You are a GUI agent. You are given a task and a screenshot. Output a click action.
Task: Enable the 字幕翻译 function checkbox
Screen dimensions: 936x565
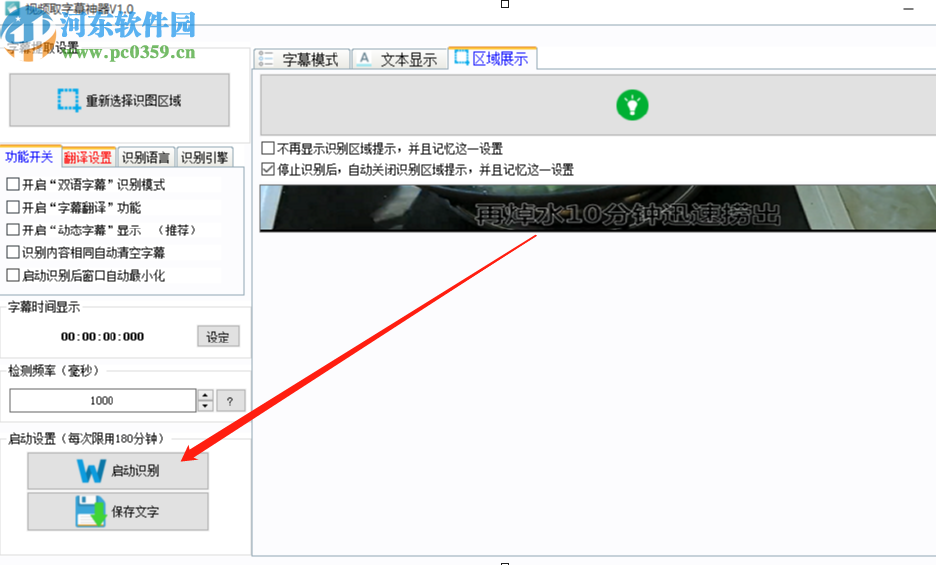[13, 207]
